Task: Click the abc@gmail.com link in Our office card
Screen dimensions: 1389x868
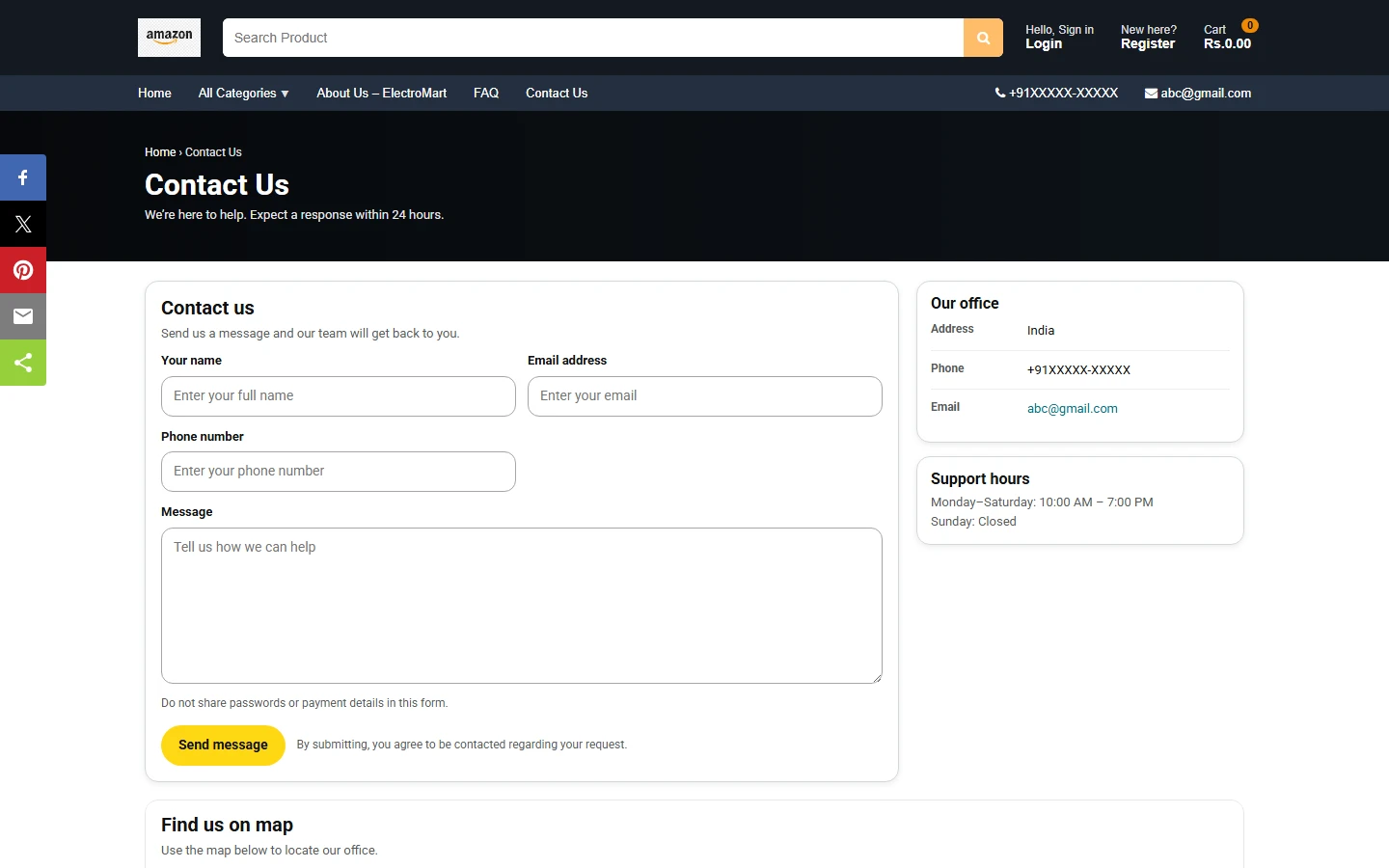Action: pos(1073,409)
